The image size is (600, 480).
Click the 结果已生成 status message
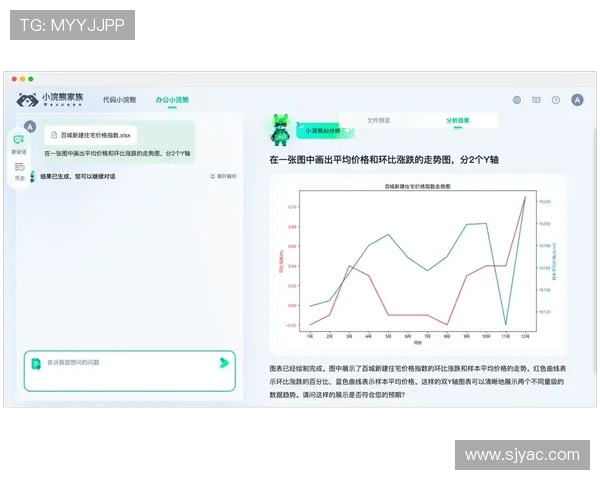click(78, 176)
